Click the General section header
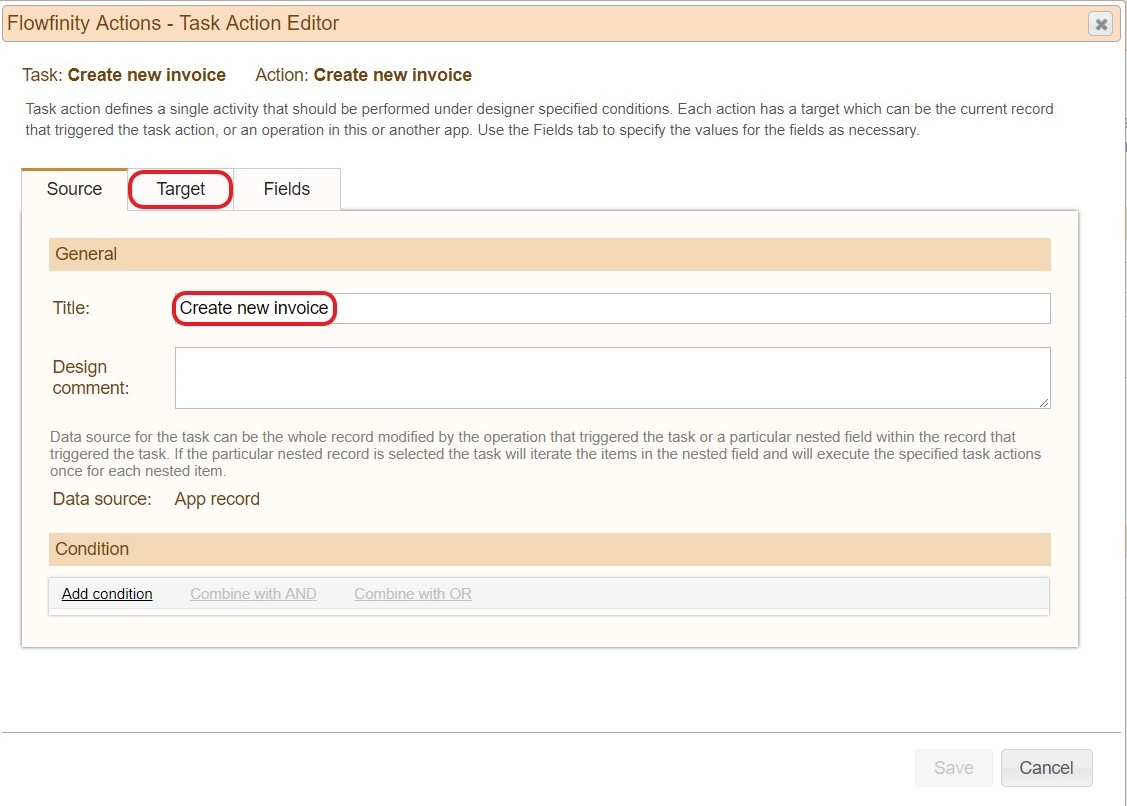Viewport: 1127px width, 806px height. pyautogui.click(x=549, y=254)
